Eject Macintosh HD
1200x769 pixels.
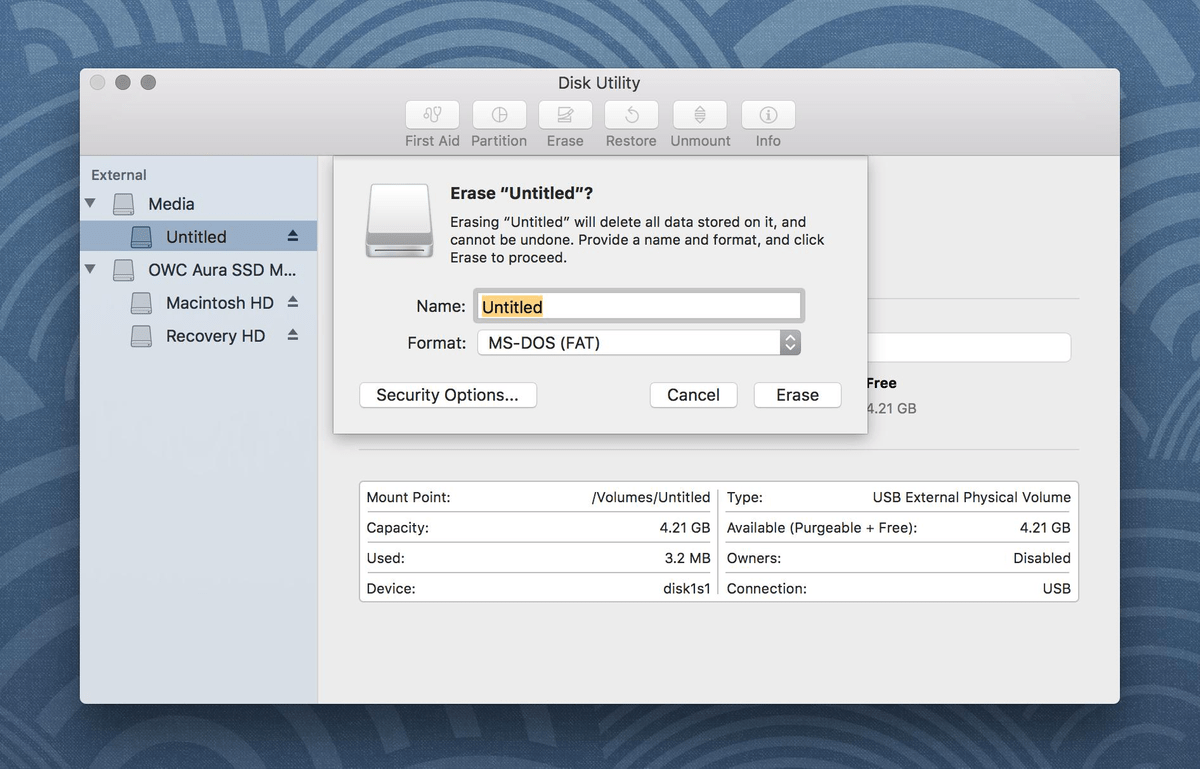292,302
